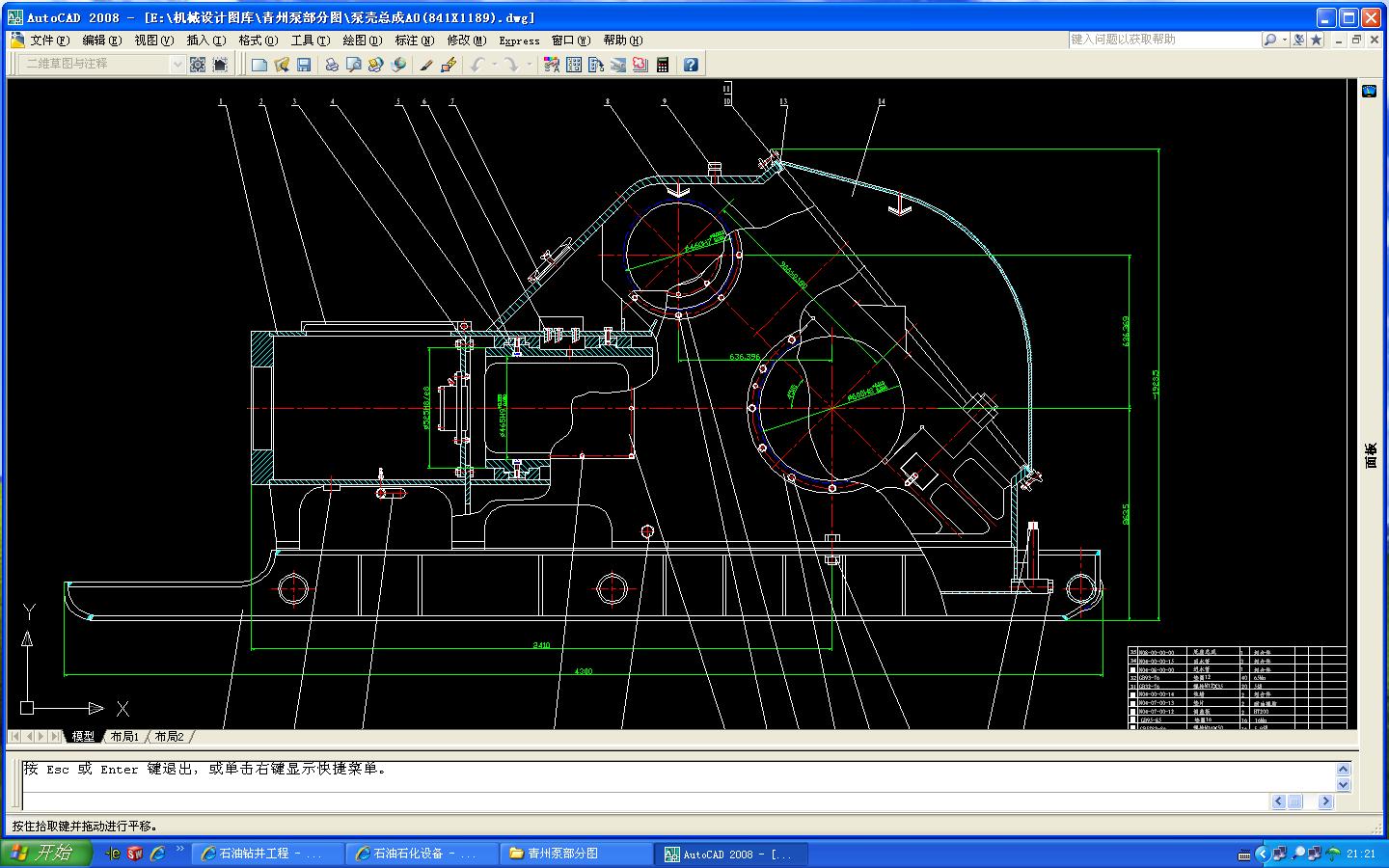Click the layout tabs scroll-to-last arrow
This screenshot has width=1389, height=868.
point(54,737)
